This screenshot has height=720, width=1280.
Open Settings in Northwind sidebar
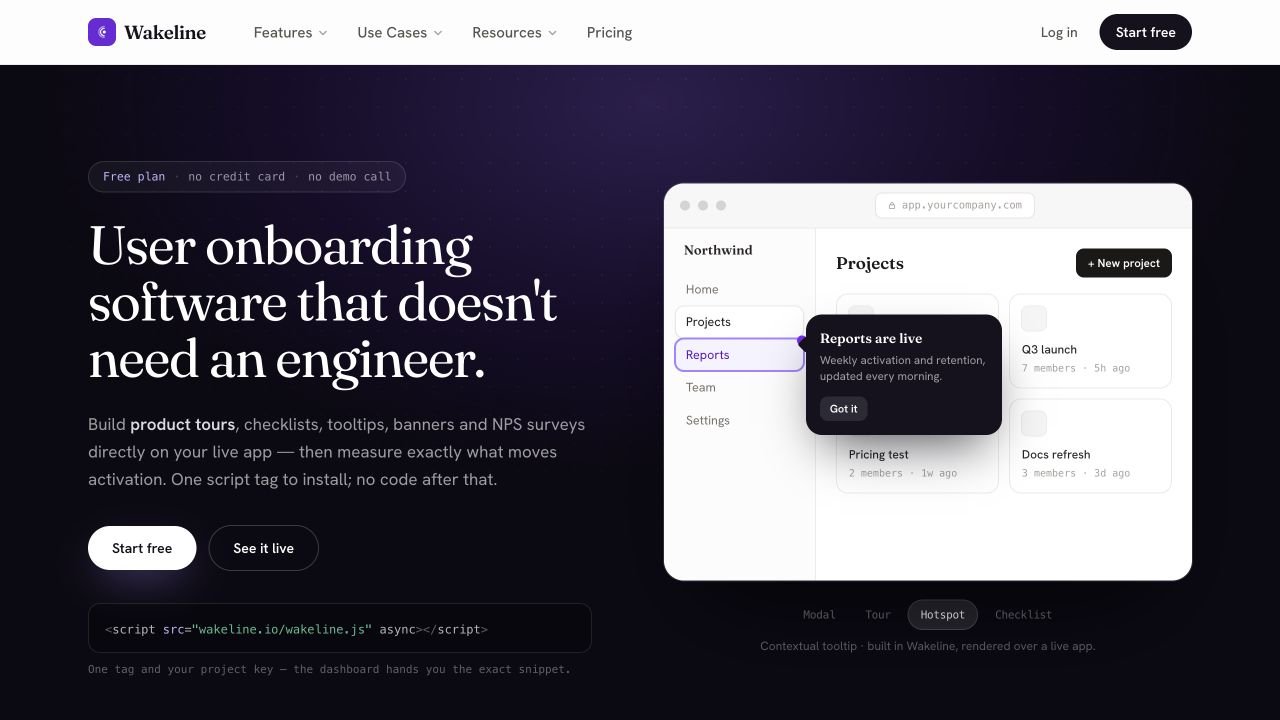(x=739, y=420)
